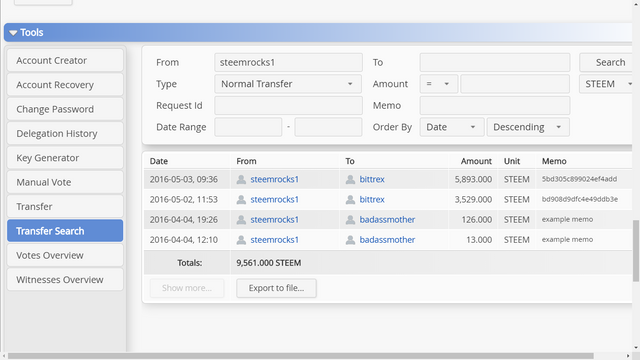Click the Date Range start field
The width and height of the screenshot is (640, 360).
pos(248,127)
